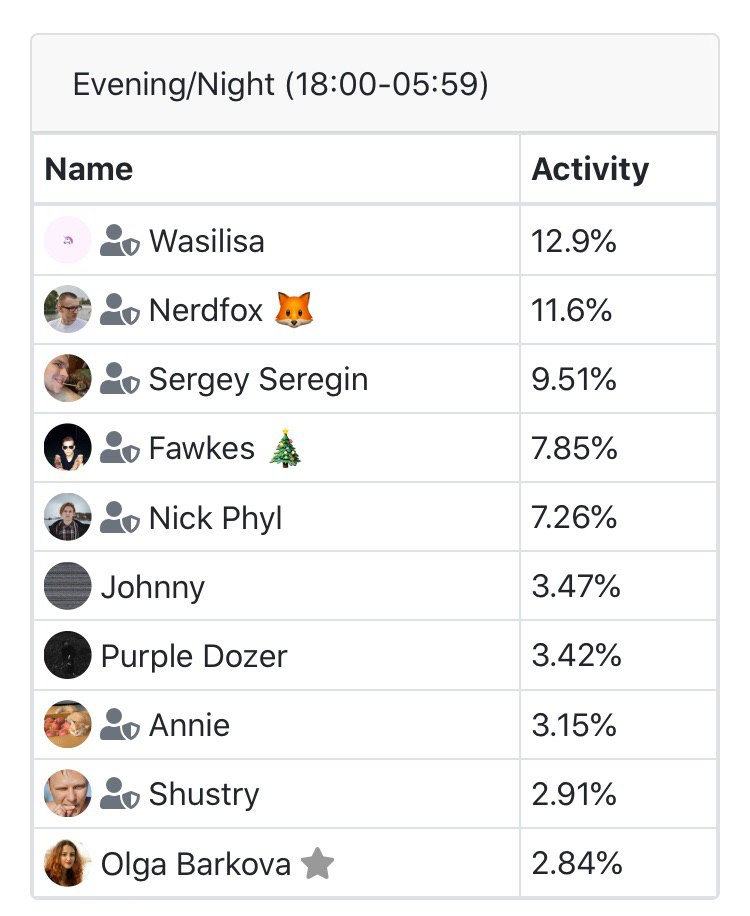Click the admin shield icon next to Nerdfox
750x916 pixels.
click(x=120, y=310)
